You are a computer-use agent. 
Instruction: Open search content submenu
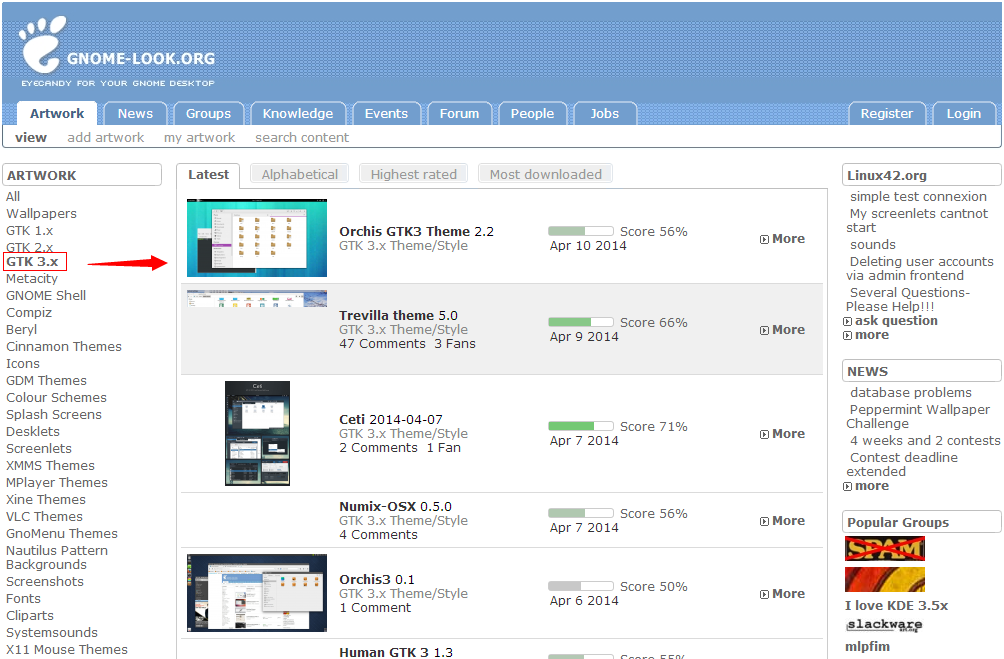[x=302, y=137]
